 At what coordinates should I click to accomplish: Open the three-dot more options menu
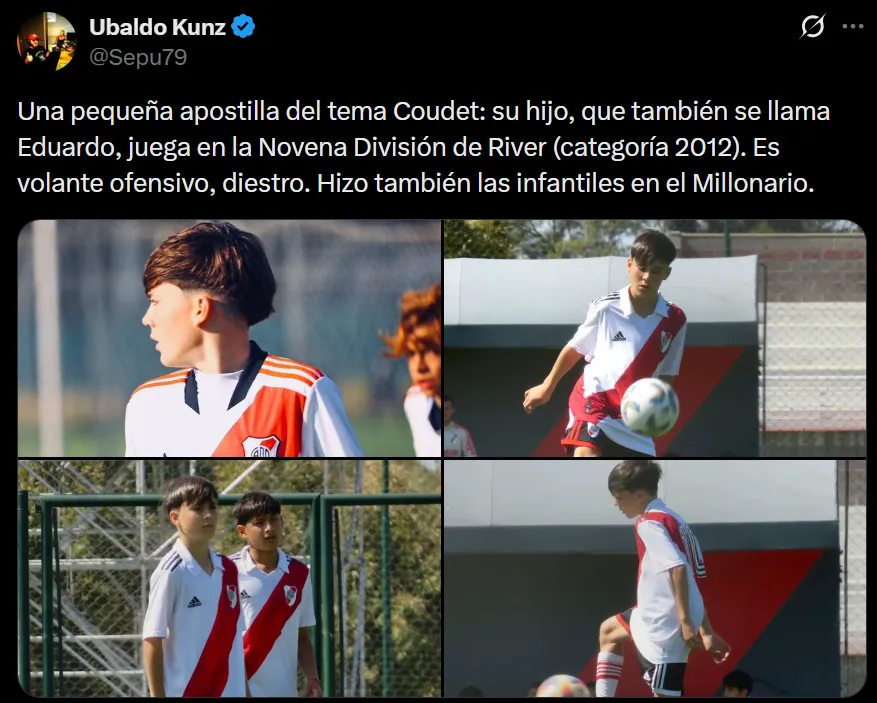pyautogui.click(x=852, y=26)
